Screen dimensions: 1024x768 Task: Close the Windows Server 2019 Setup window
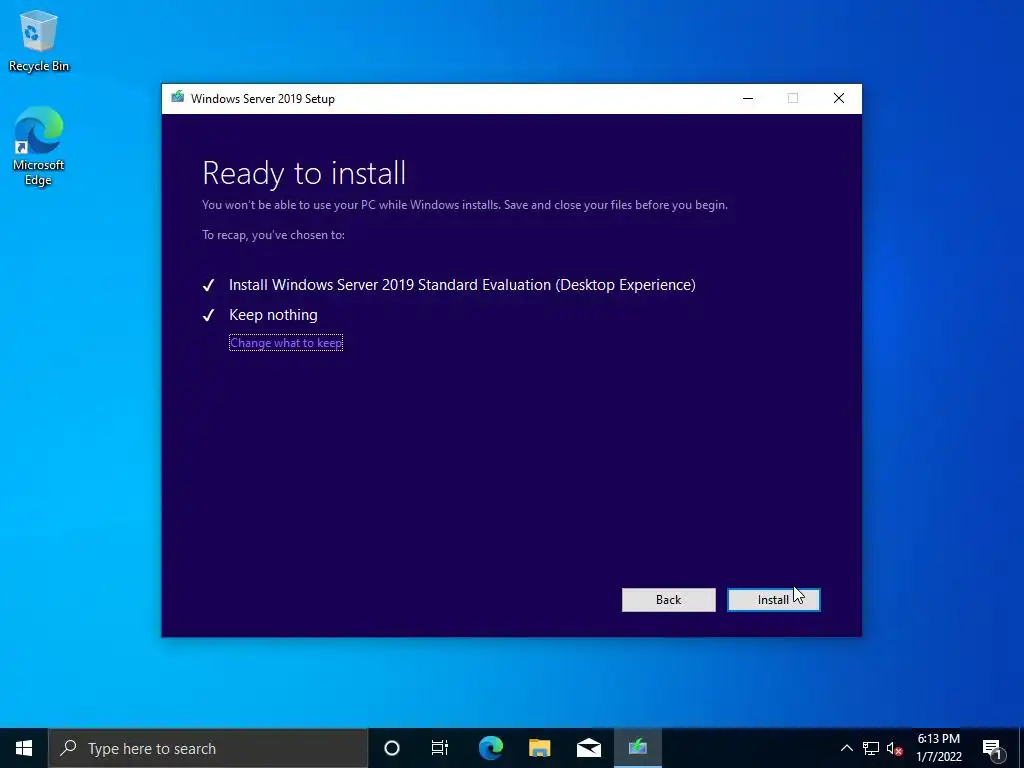coord(839,99)
